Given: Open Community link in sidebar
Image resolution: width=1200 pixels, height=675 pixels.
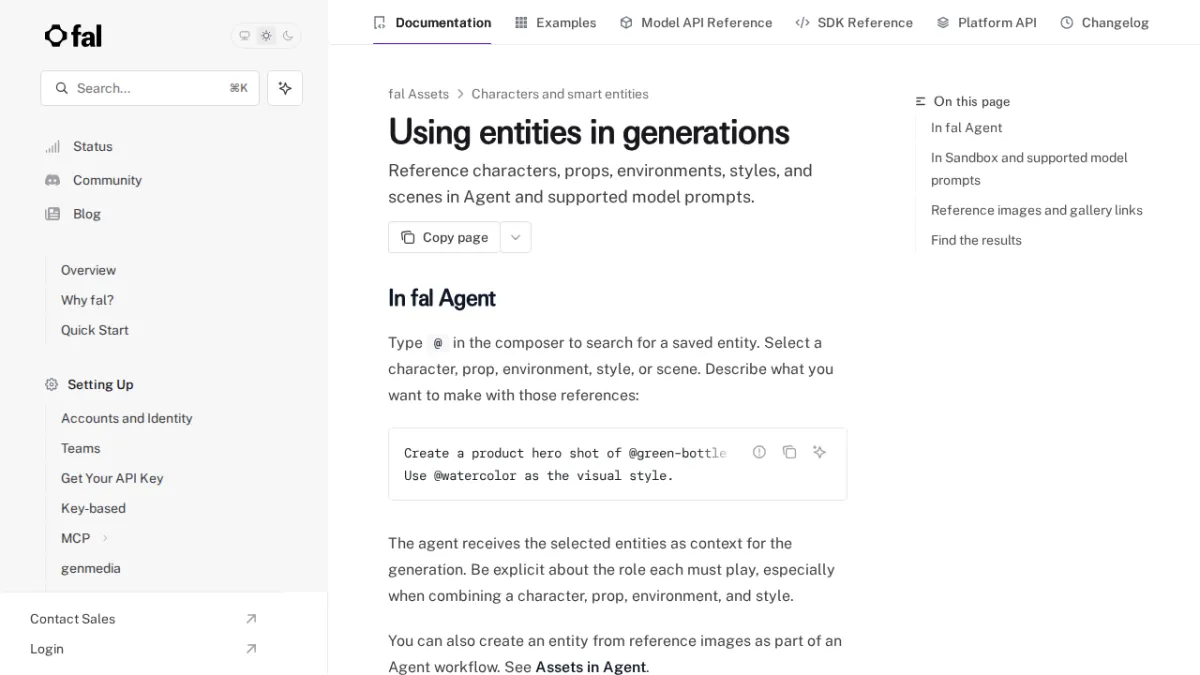Looking at the screenshot, I should click(x=107, y=180).
